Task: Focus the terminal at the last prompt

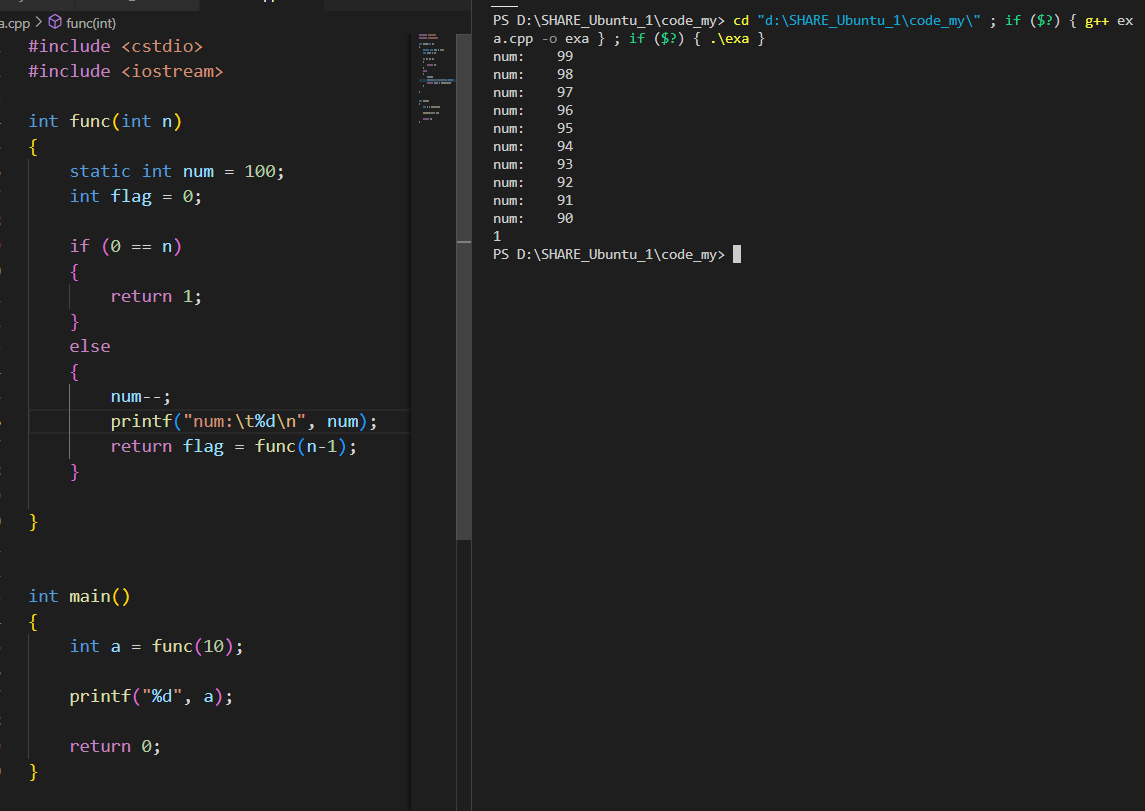Action: pos(736,255)
